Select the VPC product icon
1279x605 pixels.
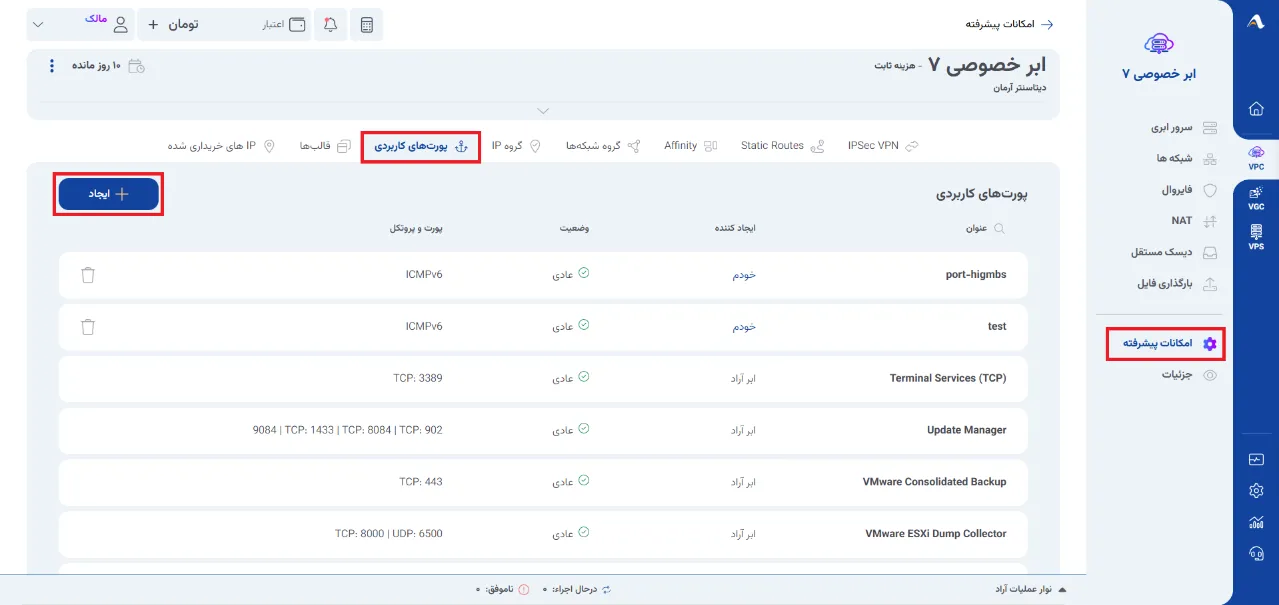tap(1256, 158)
